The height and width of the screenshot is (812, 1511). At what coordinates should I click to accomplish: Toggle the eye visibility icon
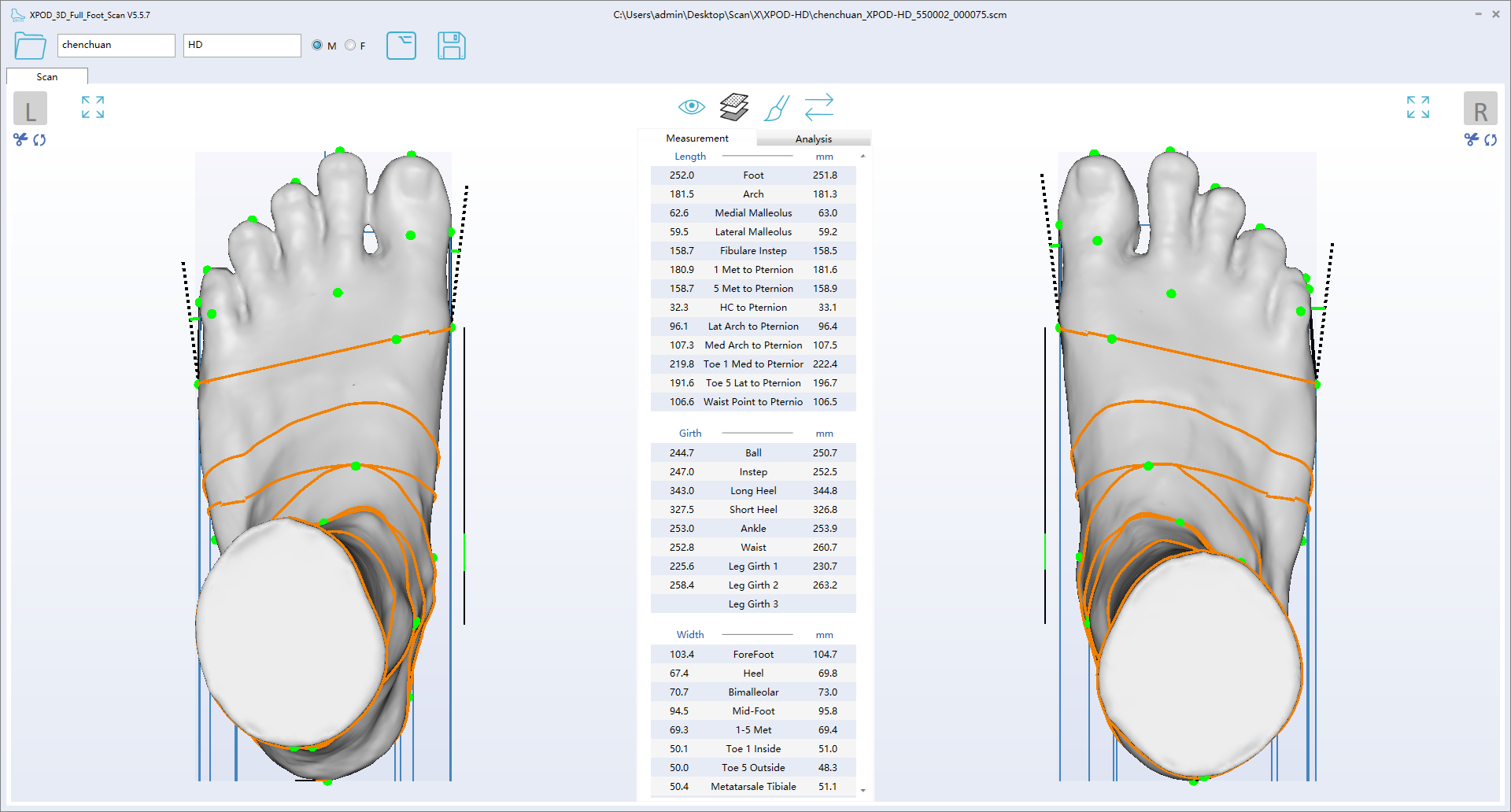click(x=691, y=106)
